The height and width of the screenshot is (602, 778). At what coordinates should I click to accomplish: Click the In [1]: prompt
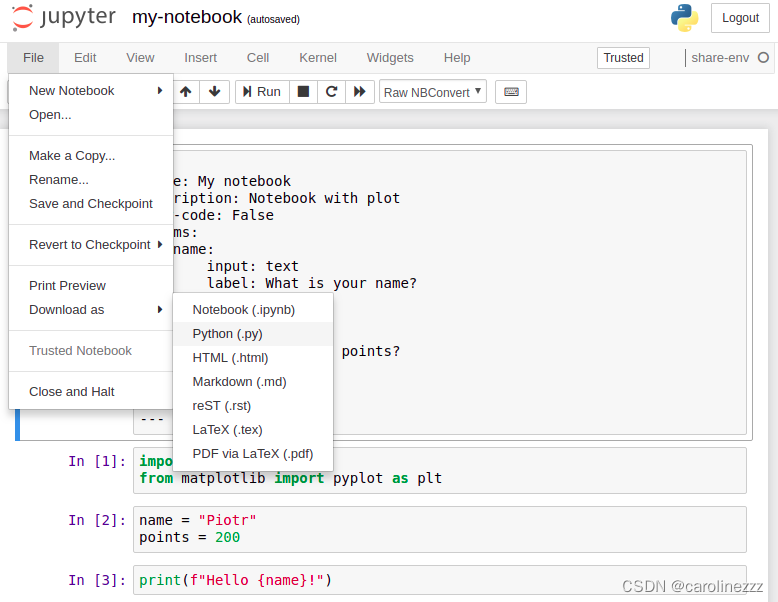pos(97,461)
